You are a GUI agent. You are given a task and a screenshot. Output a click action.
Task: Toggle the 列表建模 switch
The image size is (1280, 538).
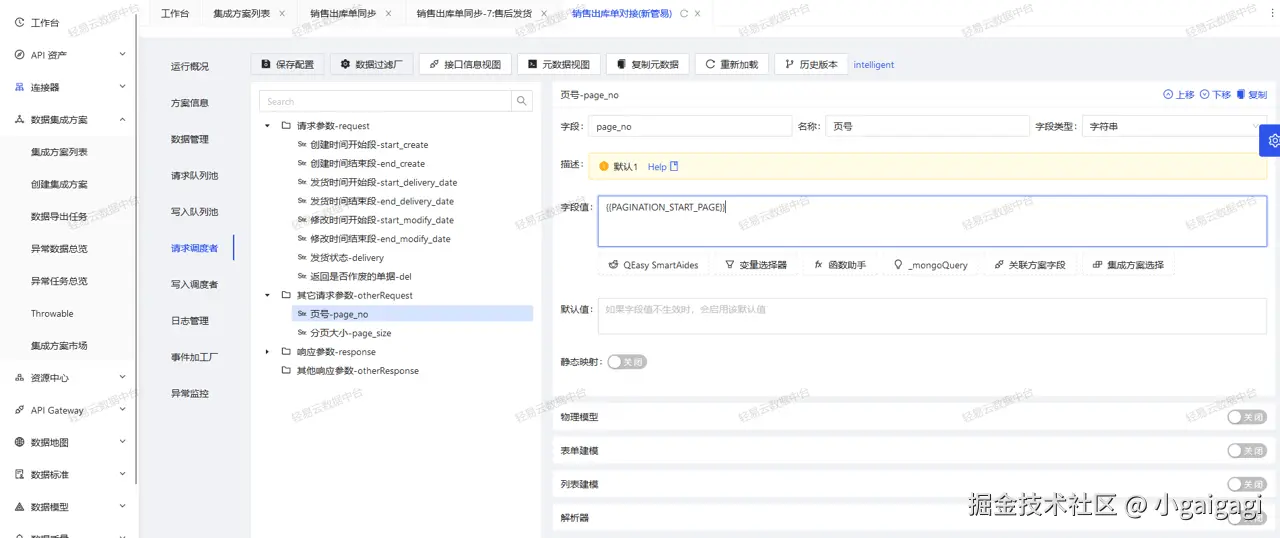click(x=1247, y=484)
